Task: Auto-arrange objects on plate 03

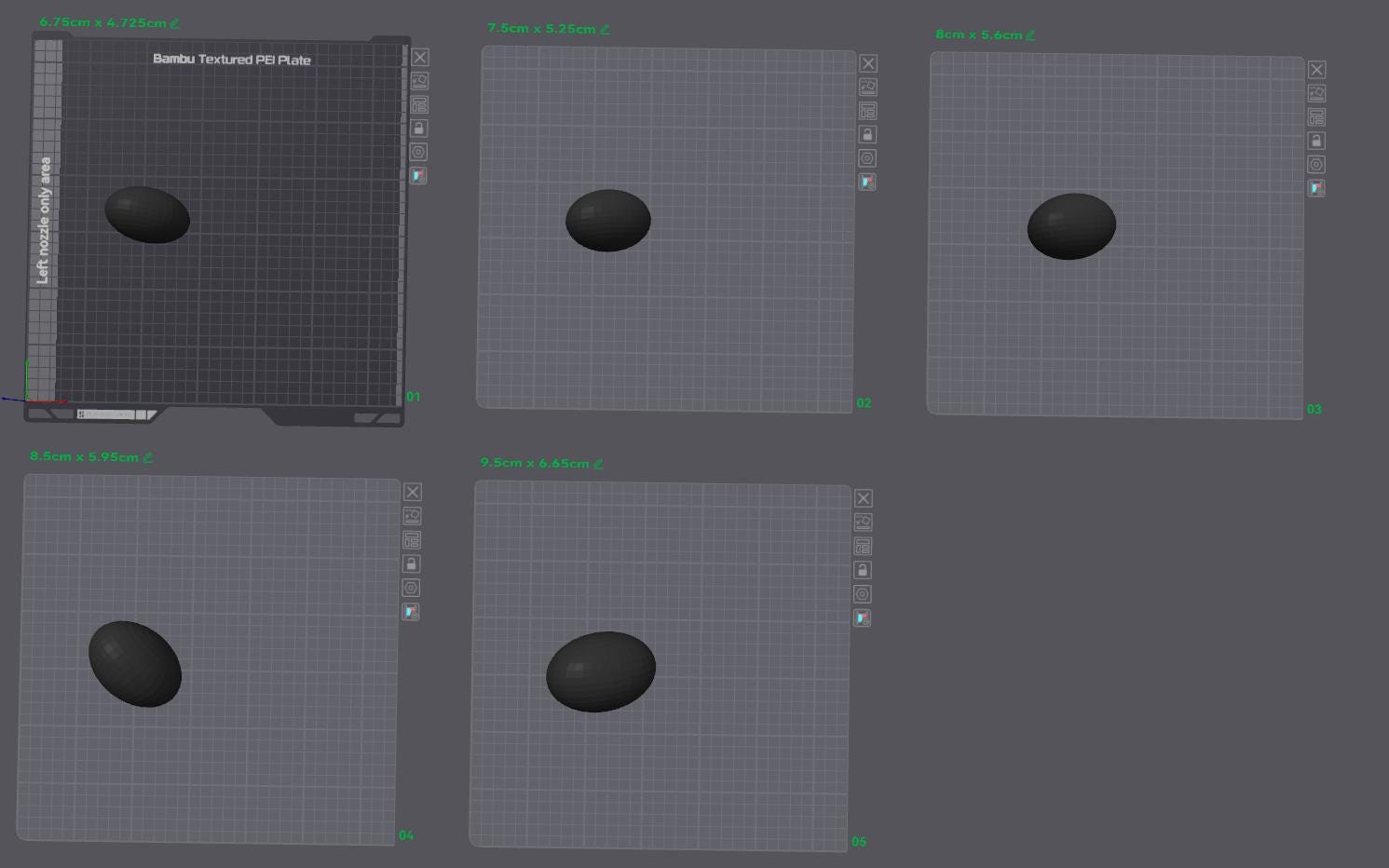Action: point(1316,117)
